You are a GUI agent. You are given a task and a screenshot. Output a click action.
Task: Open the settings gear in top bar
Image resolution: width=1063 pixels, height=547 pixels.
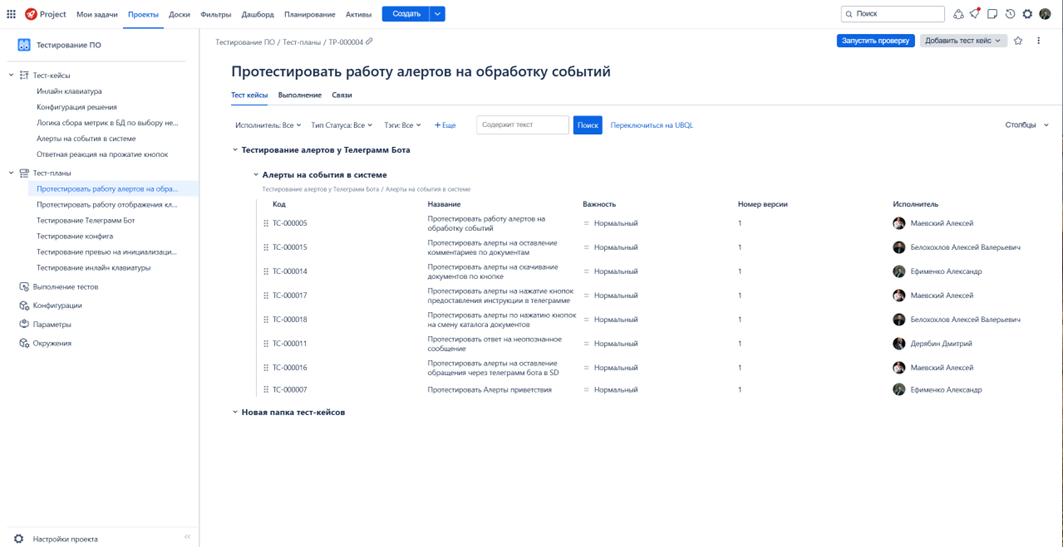click(x=1027, y=14)
